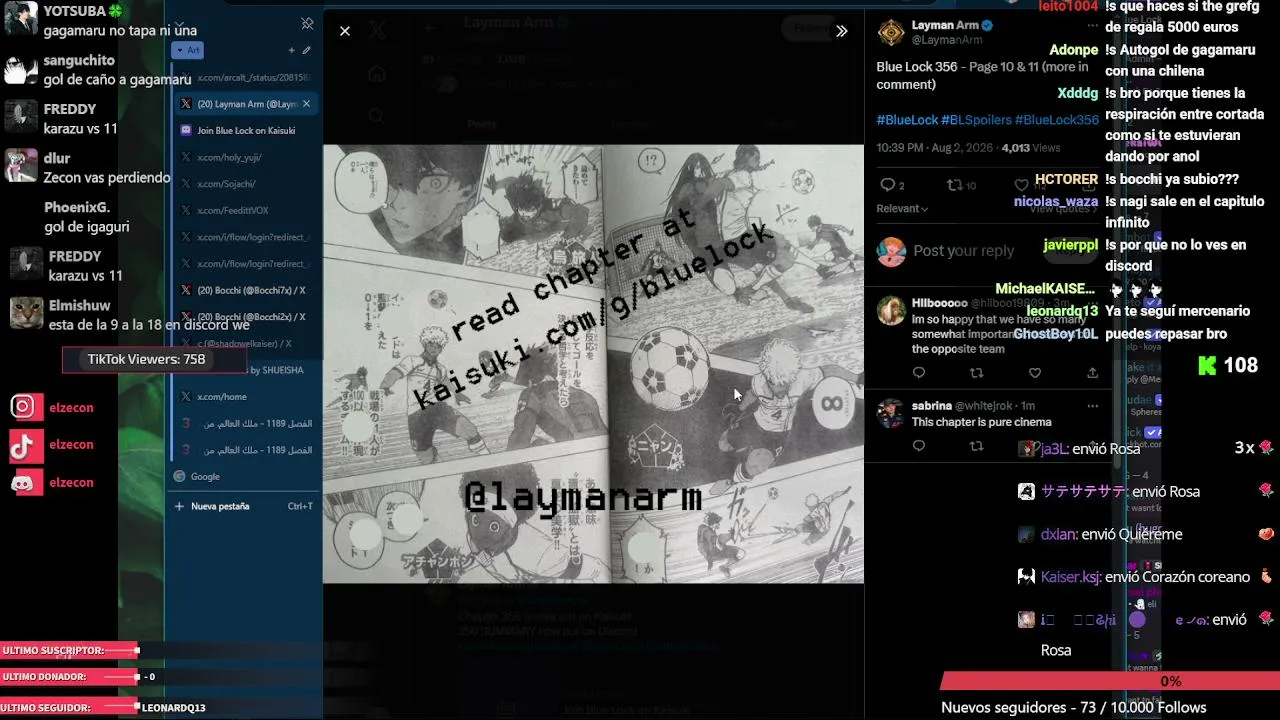Click the manga page image

(593, 364)
